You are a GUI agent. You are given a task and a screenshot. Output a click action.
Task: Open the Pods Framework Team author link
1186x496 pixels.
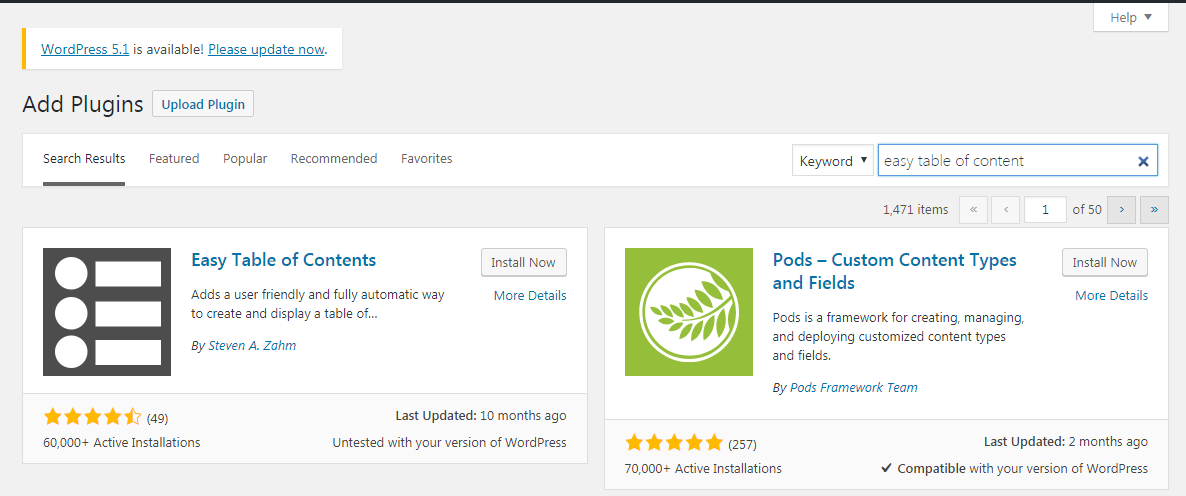[x=853, y=387]
